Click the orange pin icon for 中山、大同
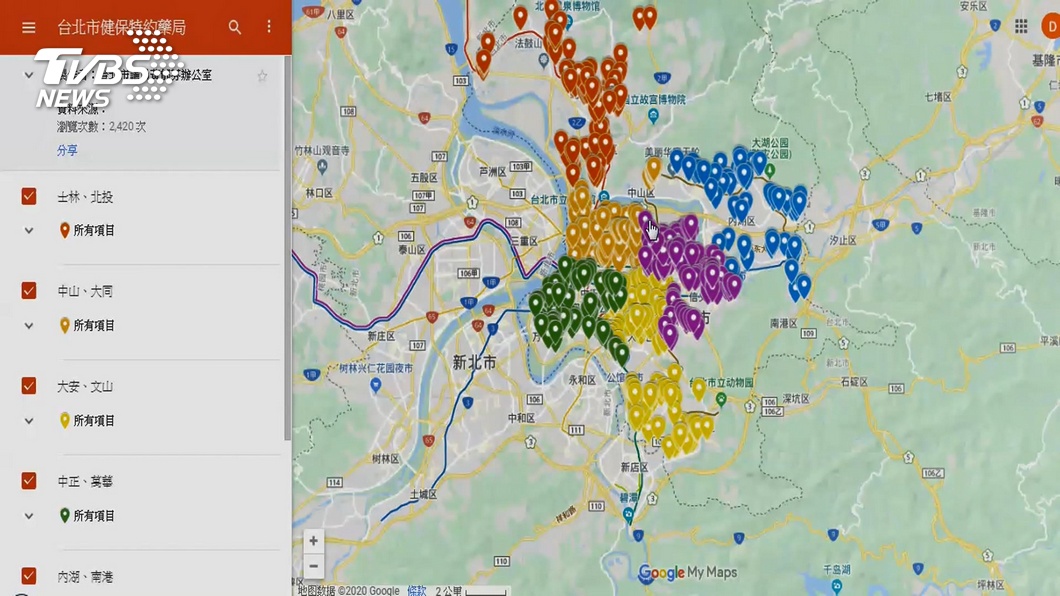The image size is (1060, 596). coord(64,326)
